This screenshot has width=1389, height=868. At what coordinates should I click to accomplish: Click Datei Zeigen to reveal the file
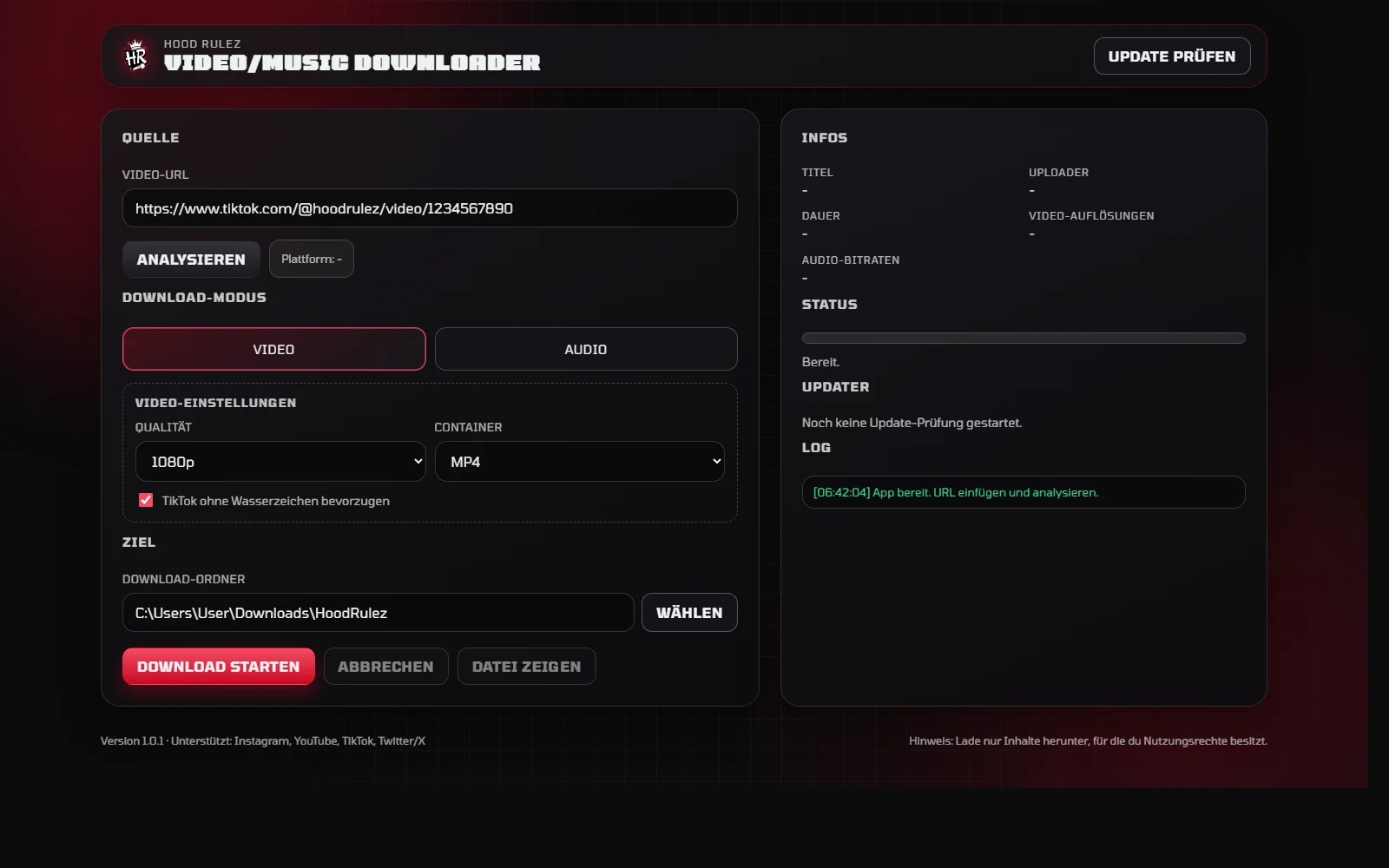pos(526,666)
